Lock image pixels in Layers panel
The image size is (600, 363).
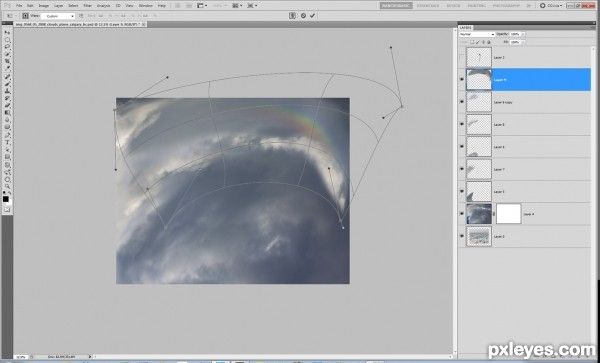point(478,42)
